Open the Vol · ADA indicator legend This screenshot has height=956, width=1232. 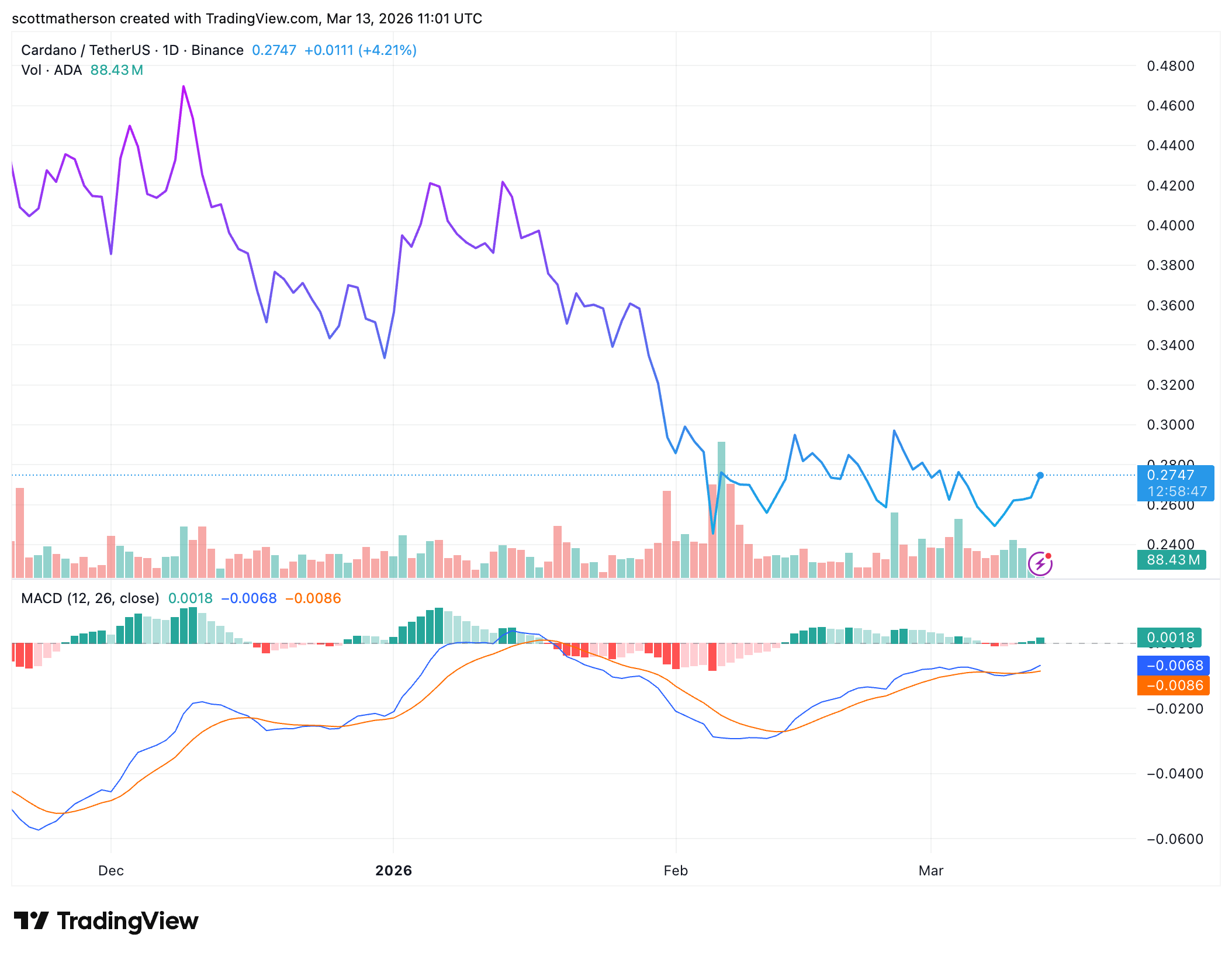pos(51,70)
